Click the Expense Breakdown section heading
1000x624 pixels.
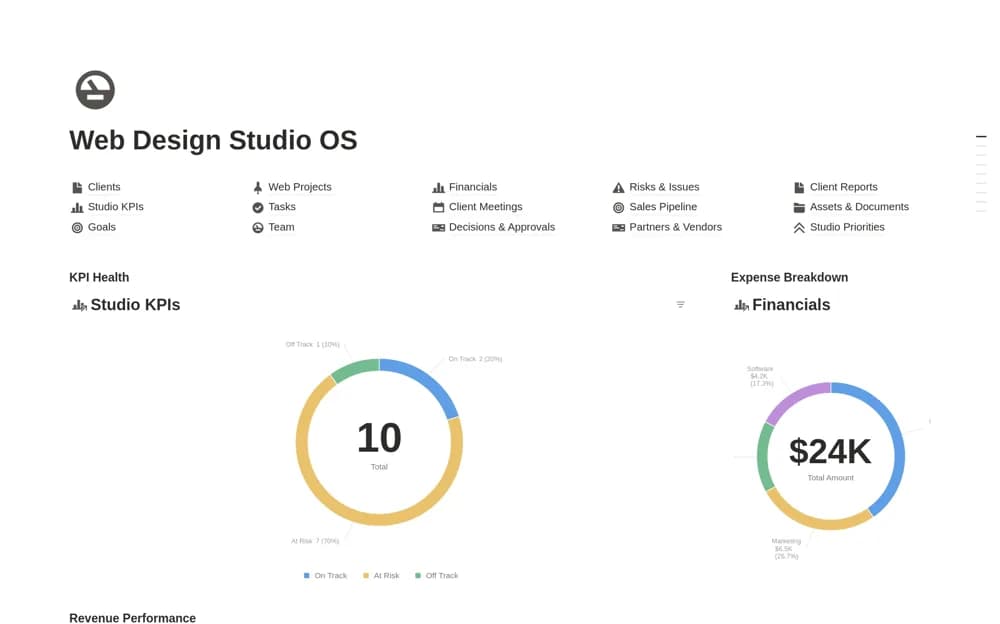click(790, 278)
